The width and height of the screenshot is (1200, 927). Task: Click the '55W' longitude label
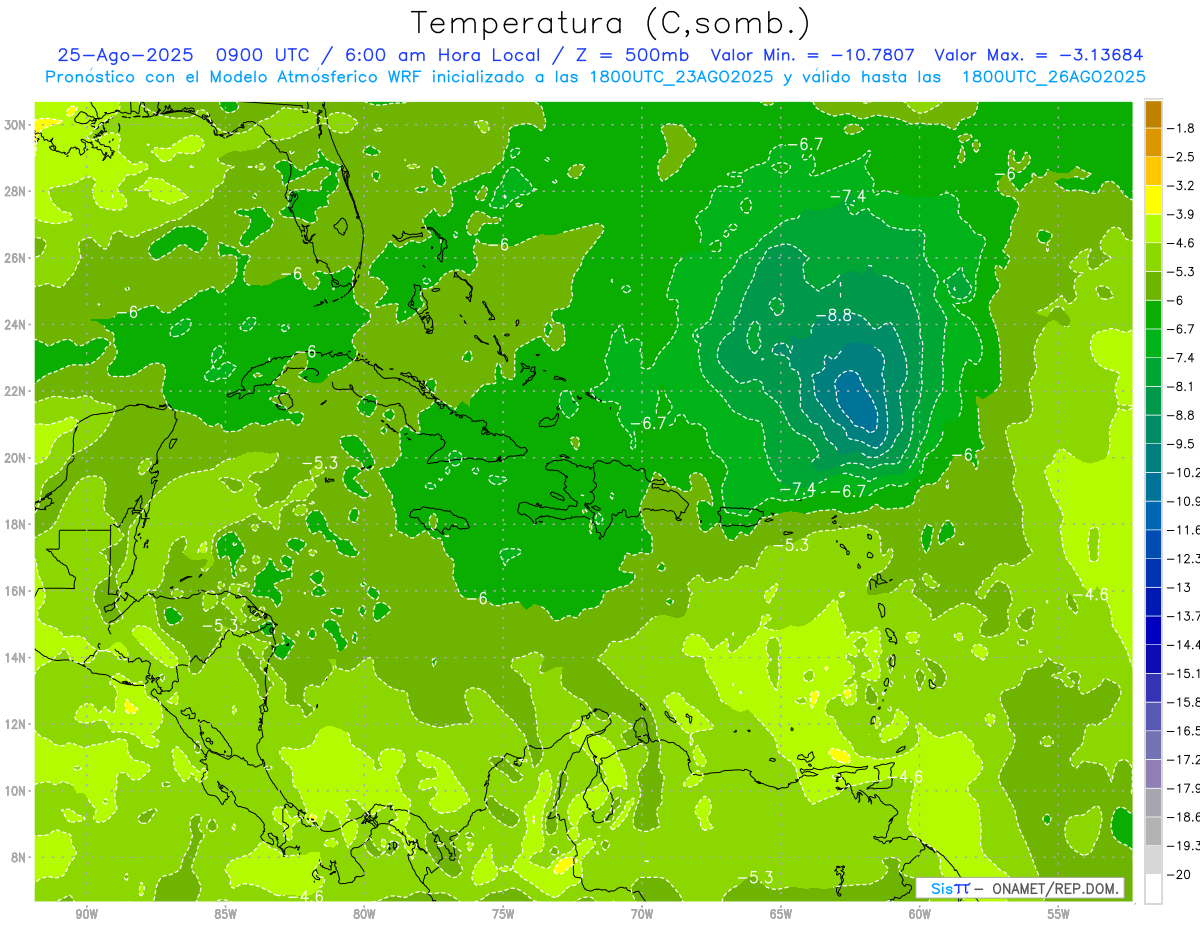[x=1059, y=914]
